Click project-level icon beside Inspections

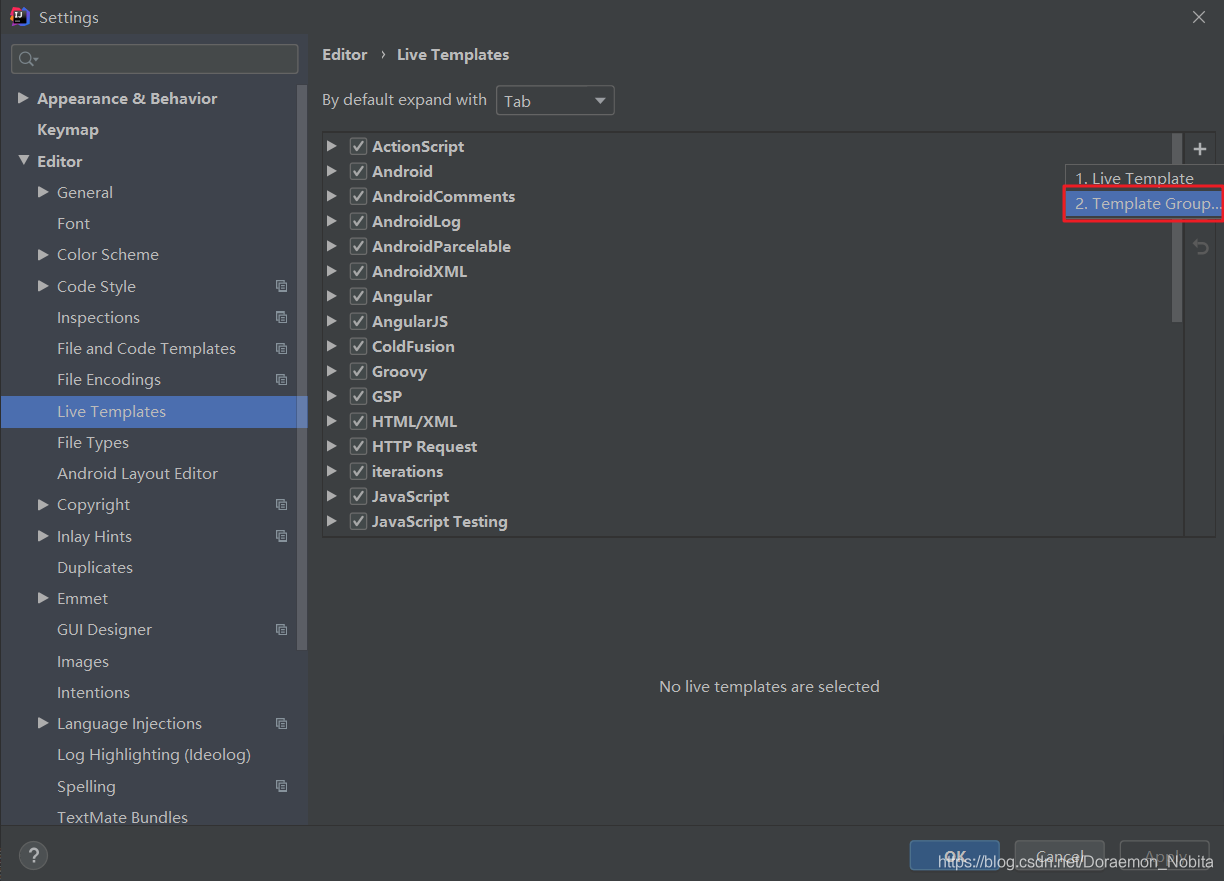pyautogui.click(x=281, y=317)
